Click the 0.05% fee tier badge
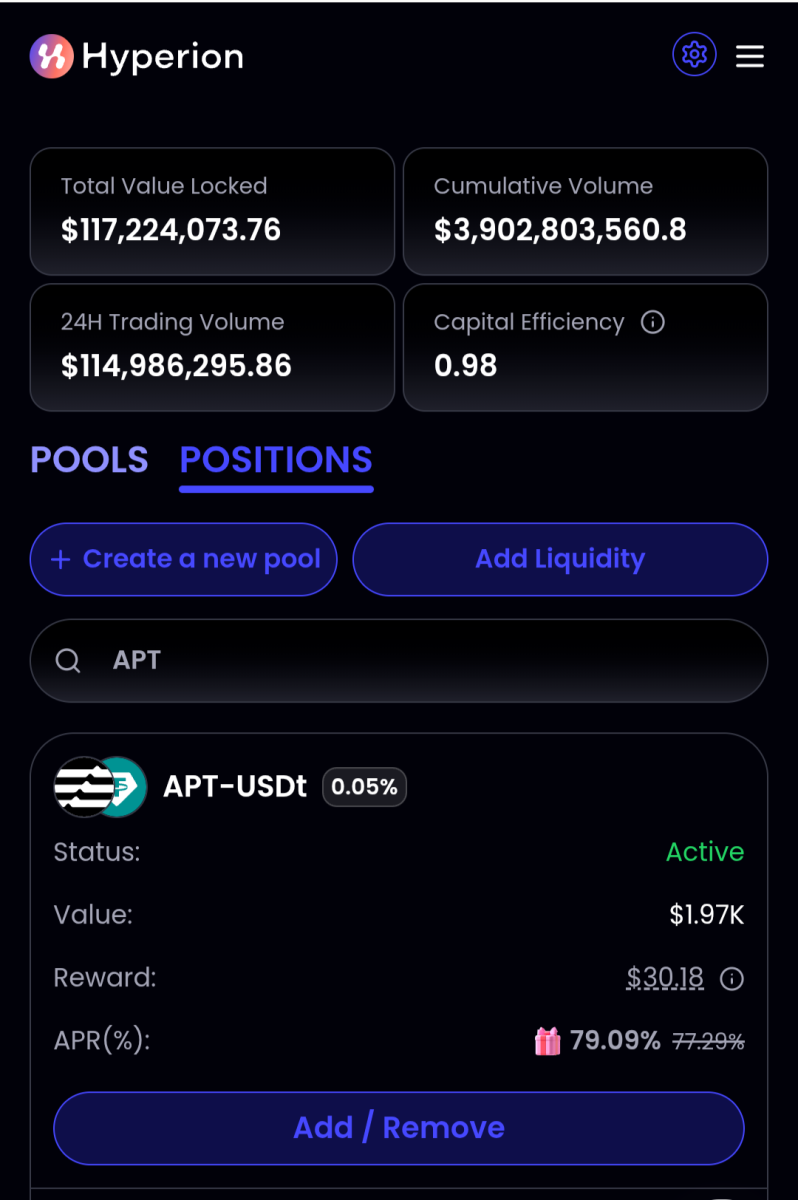Screen dimensions: 798x1200 364,787
